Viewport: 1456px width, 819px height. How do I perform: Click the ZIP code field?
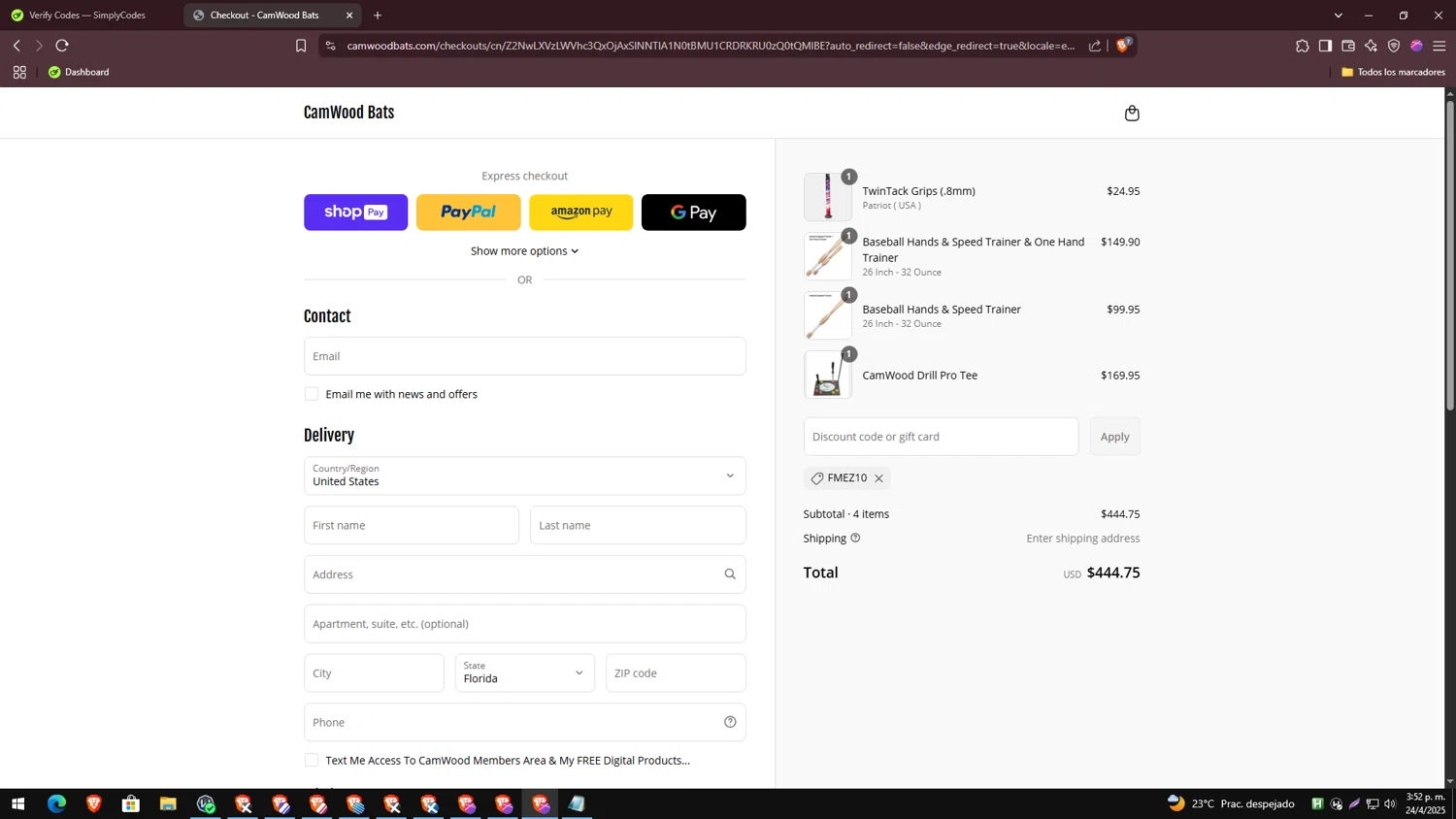point(676,673)
